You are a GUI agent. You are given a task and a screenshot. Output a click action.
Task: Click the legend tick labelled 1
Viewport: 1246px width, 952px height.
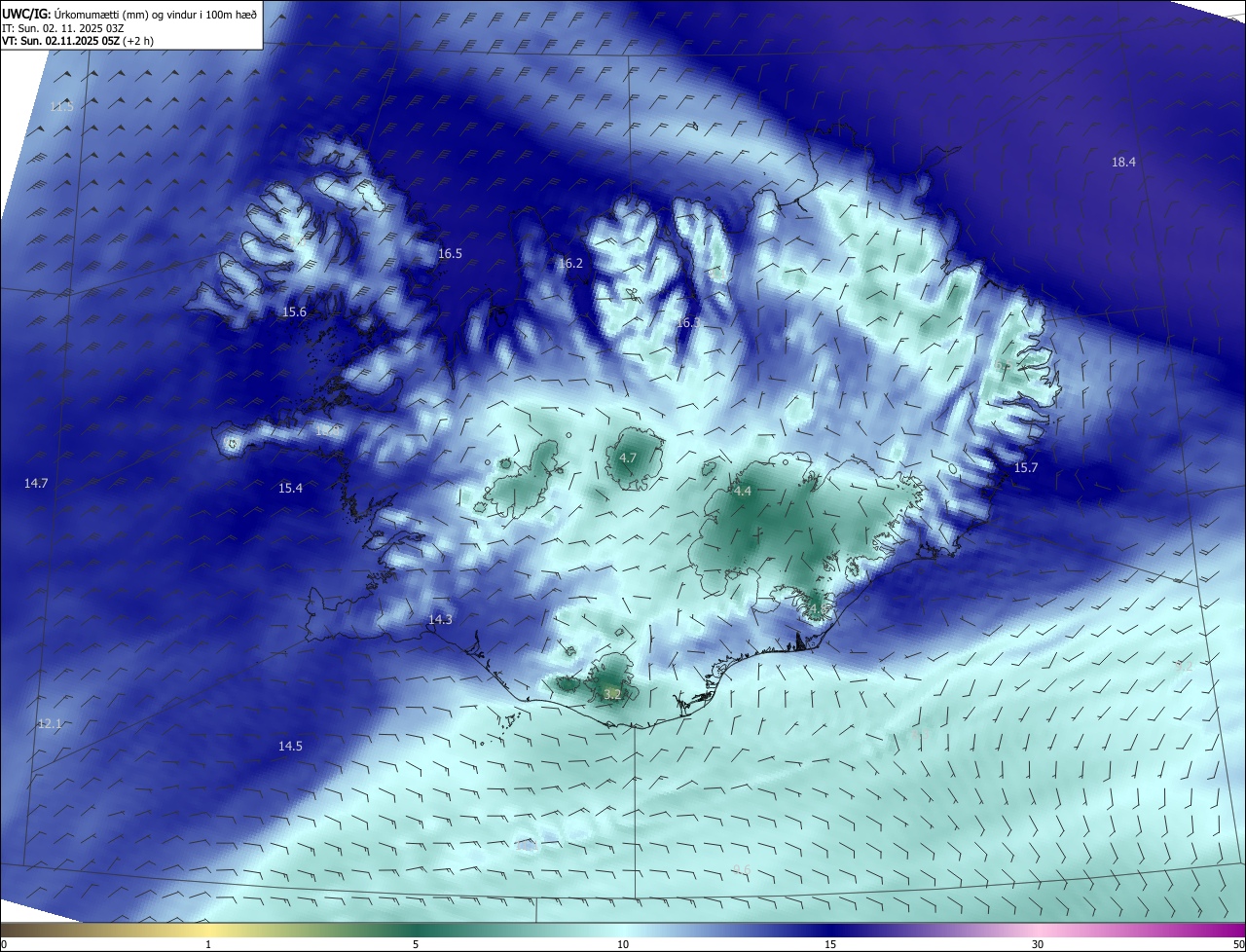209,944
